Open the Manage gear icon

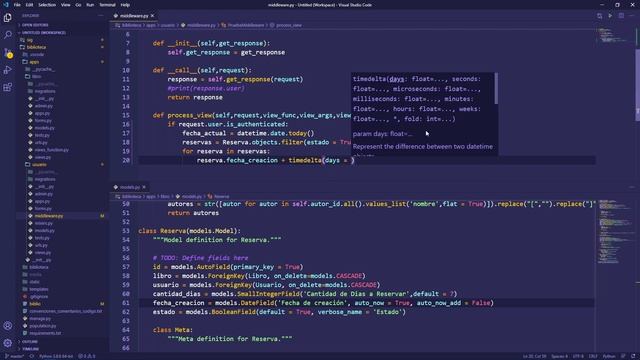7,343
